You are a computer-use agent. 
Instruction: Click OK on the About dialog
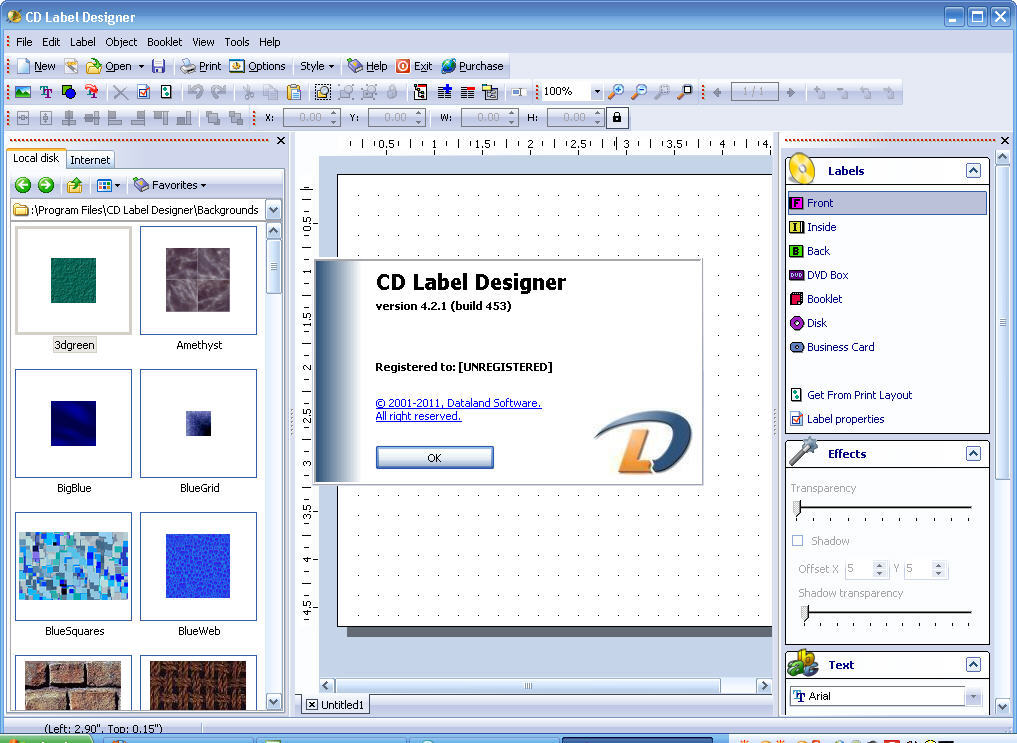coord(434,457)
